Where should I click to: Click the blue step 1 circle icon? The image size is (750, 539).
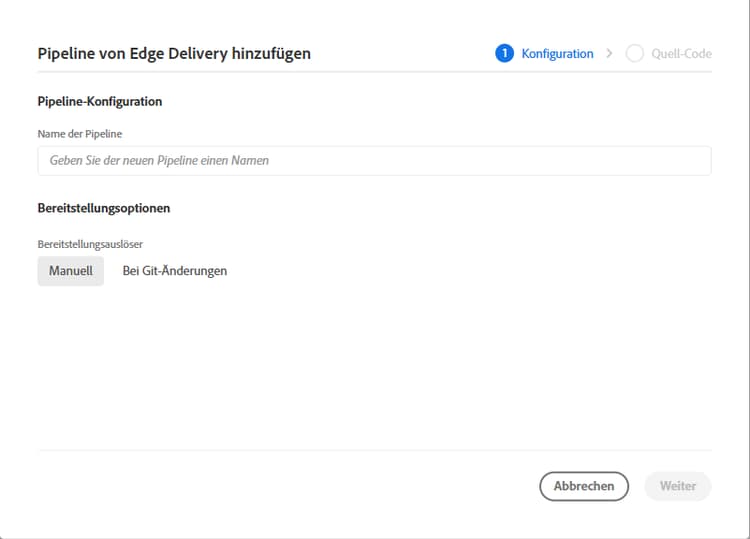(x=504, y=54)
